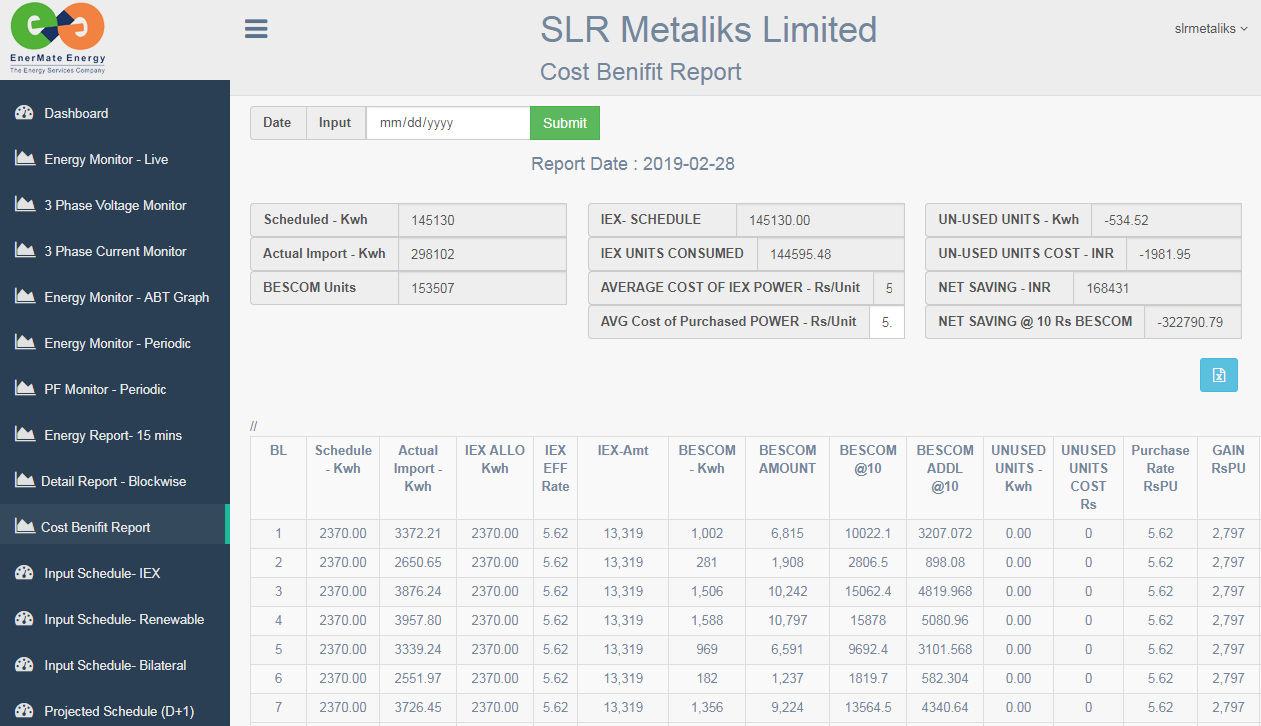This screenshot has height=726, width=1261.
Task: Click the Dashboard gauge icon in sidebar
Action: pos(25,113)
